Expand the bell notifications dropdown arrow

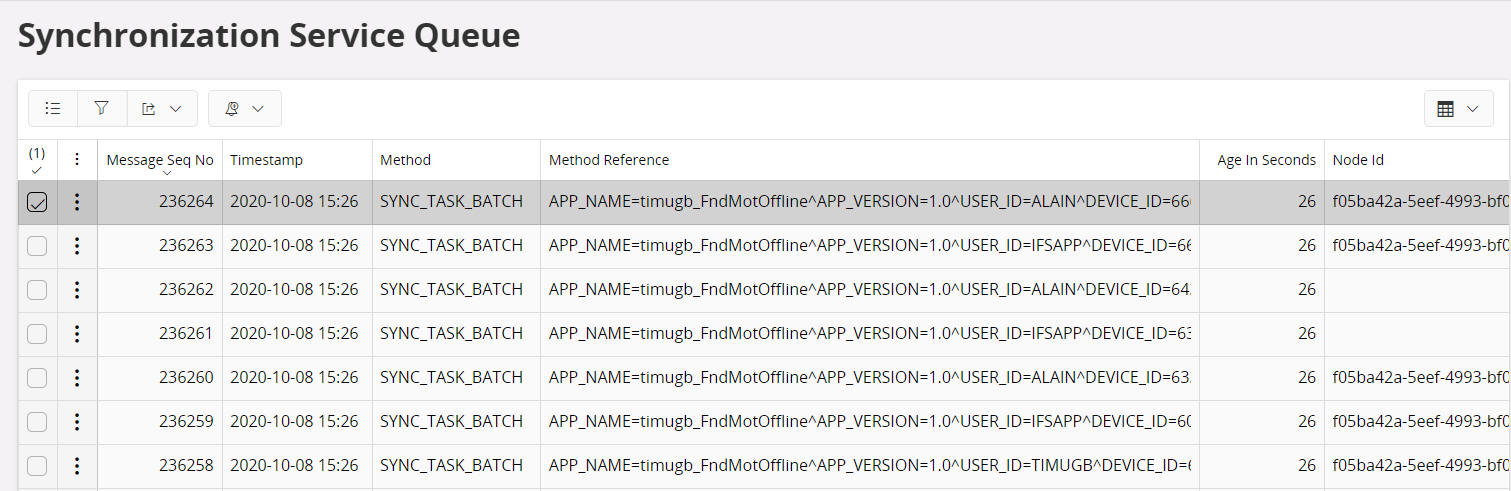point(258,109)
